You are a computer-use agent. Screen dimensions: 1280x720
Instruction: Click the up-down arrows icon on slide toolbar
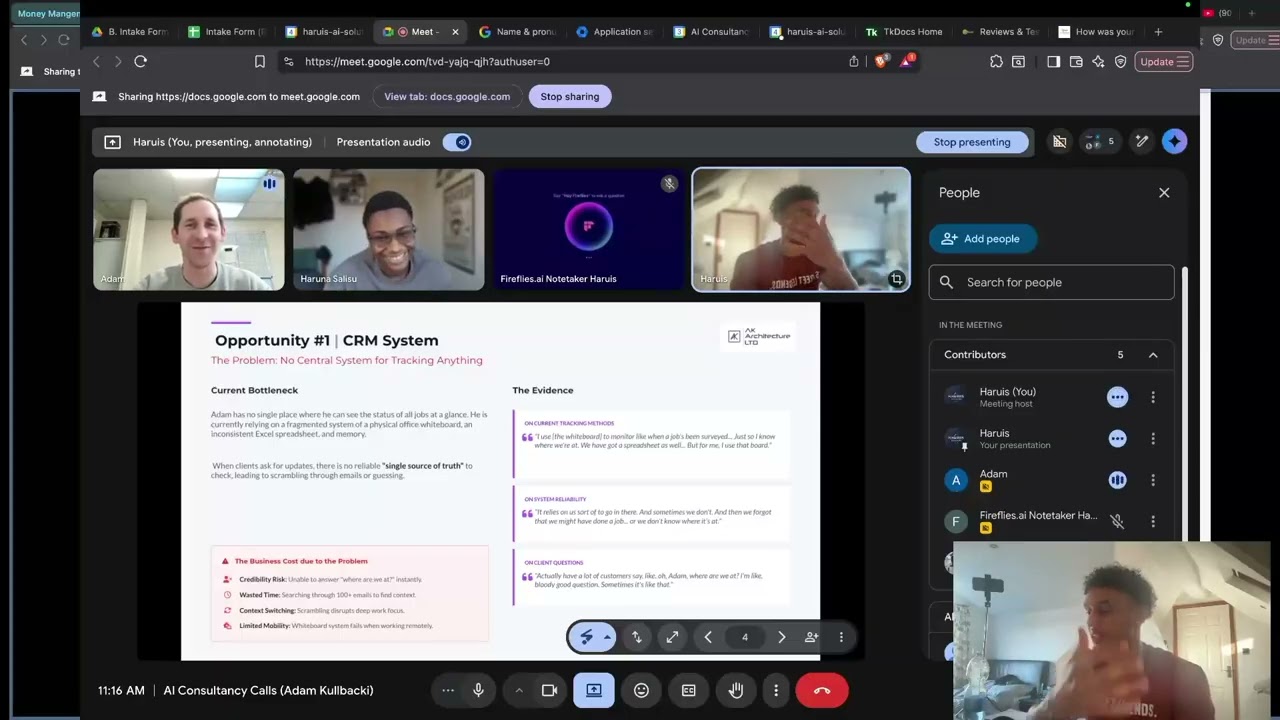(636, 637)
